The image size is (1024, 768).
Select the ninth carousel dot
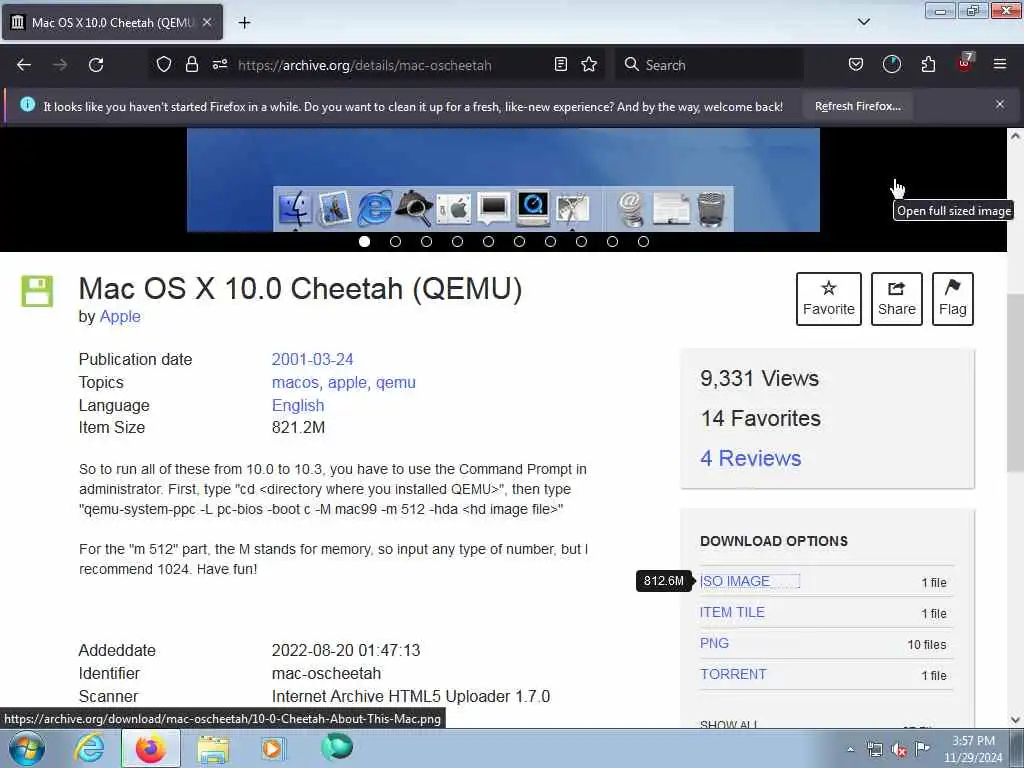(x=613, y=242)
